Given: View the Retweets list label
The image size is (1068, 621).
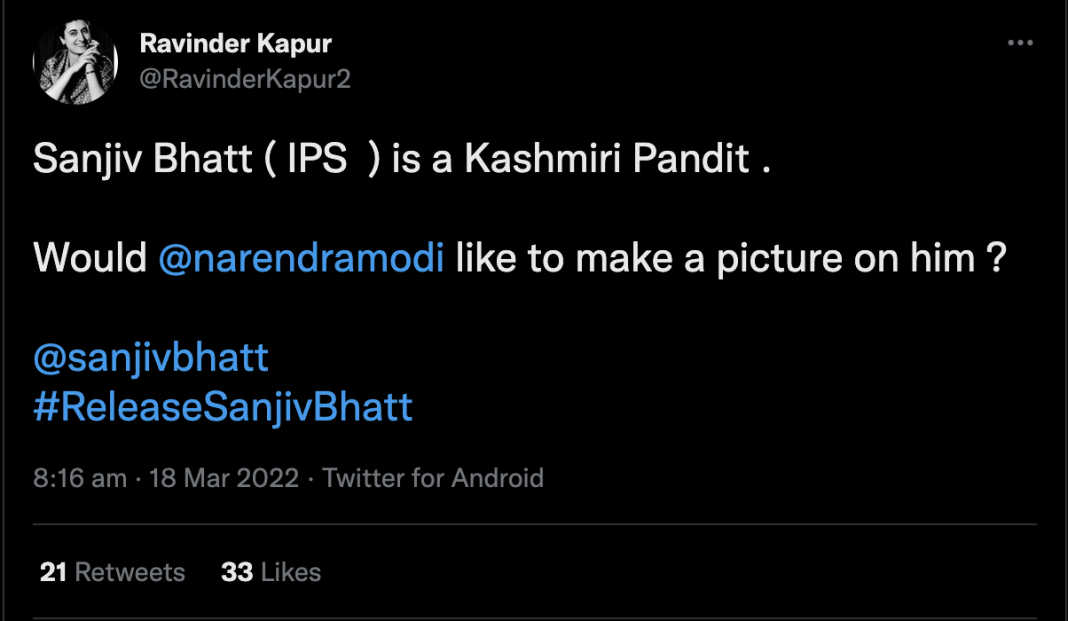Looking at the screenshot, I should click(130, 572).
